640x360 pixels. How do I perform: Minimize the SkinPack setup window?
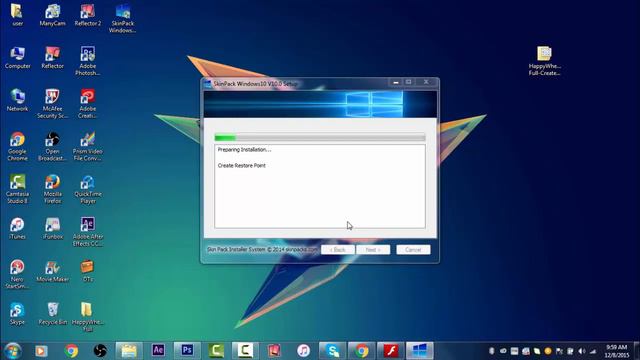(395, 82)
